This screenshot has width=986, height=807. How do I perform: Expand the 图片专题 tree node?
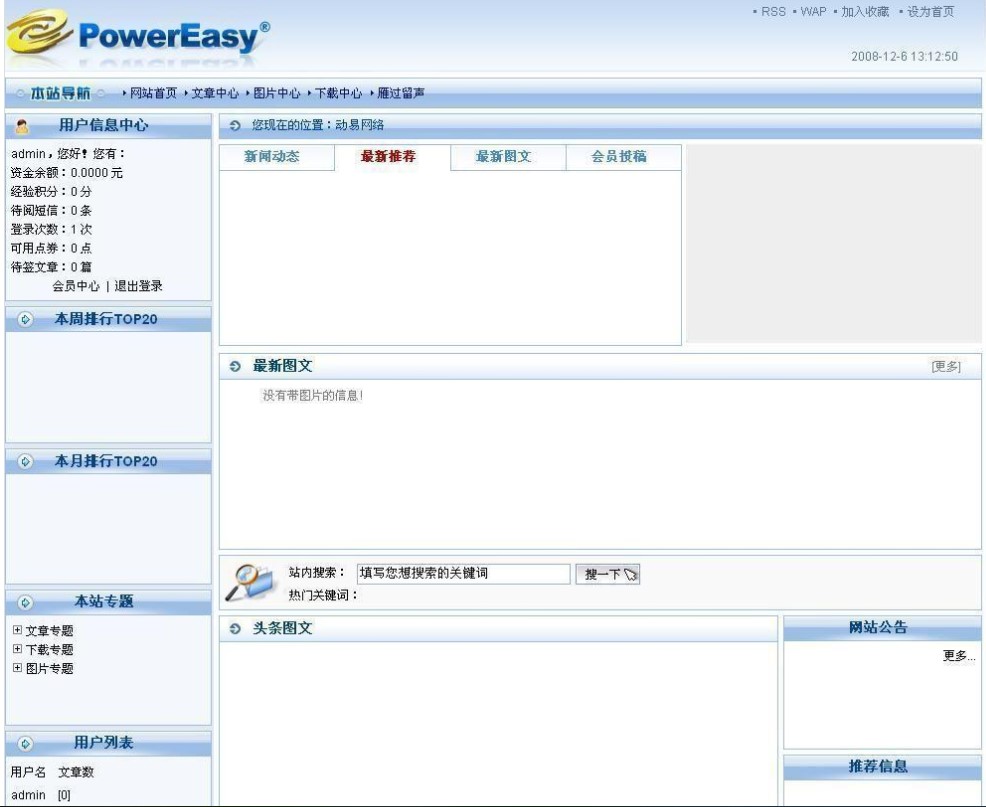coord(17,667)
